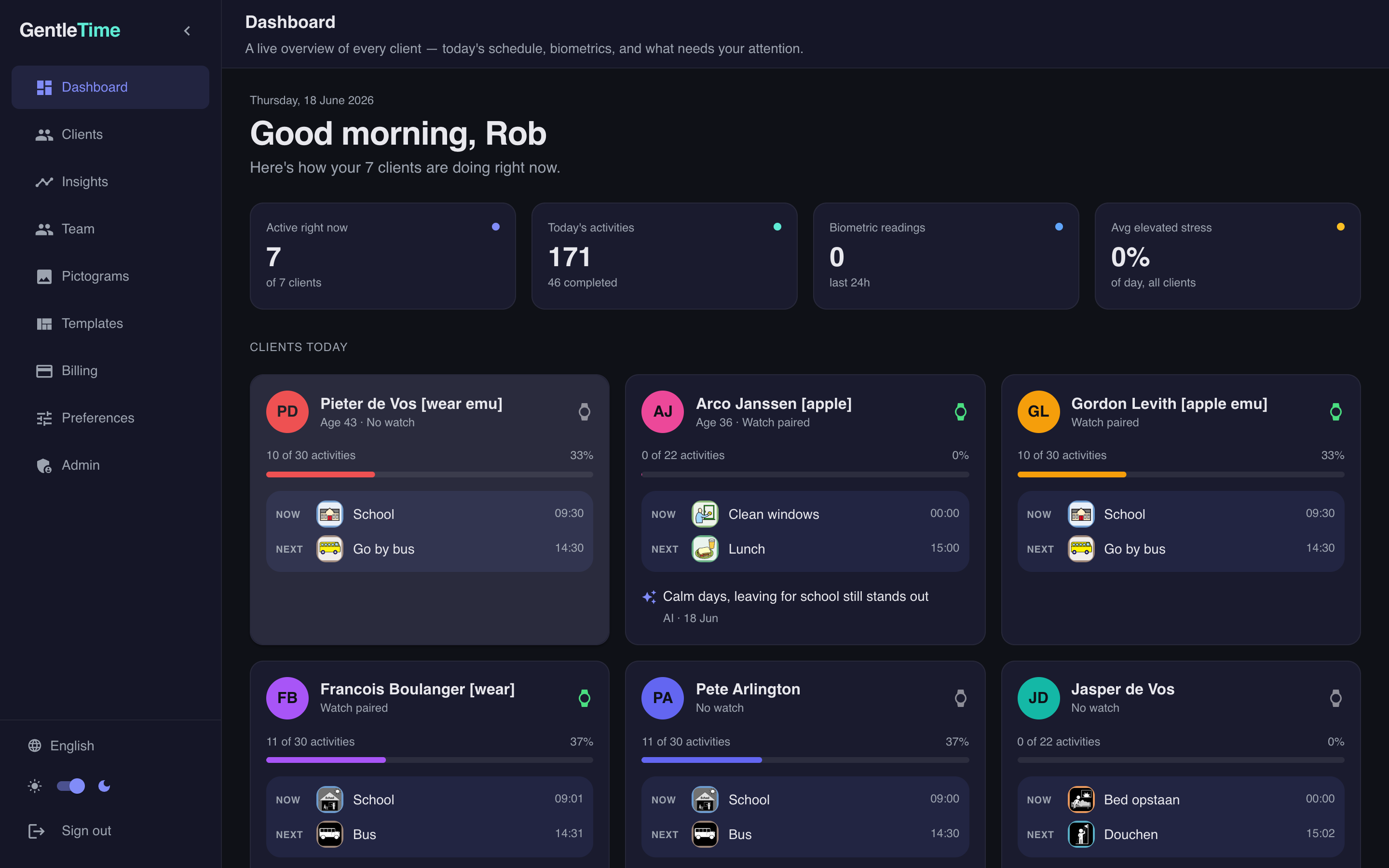Open the Active right now stat card
This screenshot has width=1389, height=868.
(x=383, y=256)
